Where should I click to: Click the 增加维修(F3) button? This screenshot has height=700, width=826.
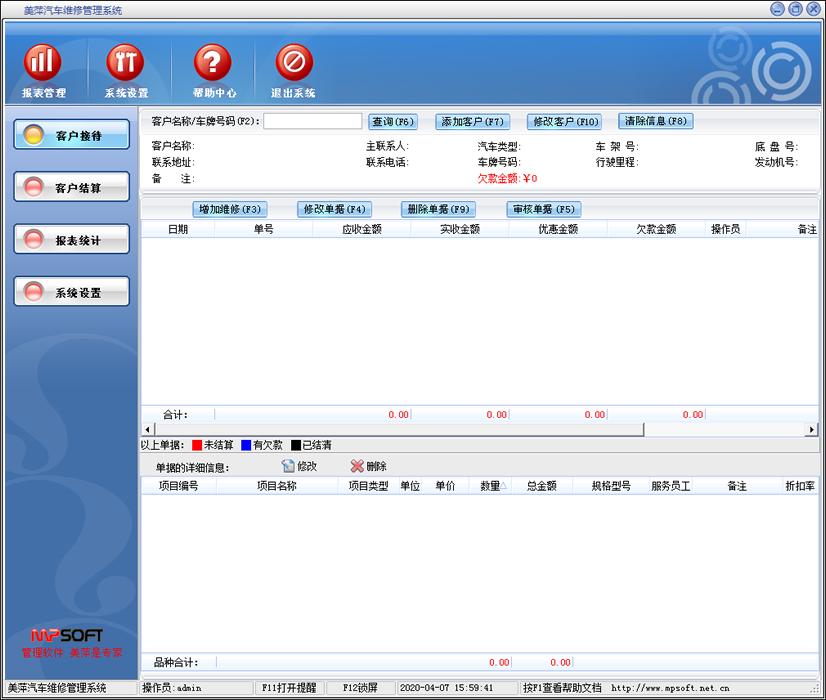click(x=230, y=209)
